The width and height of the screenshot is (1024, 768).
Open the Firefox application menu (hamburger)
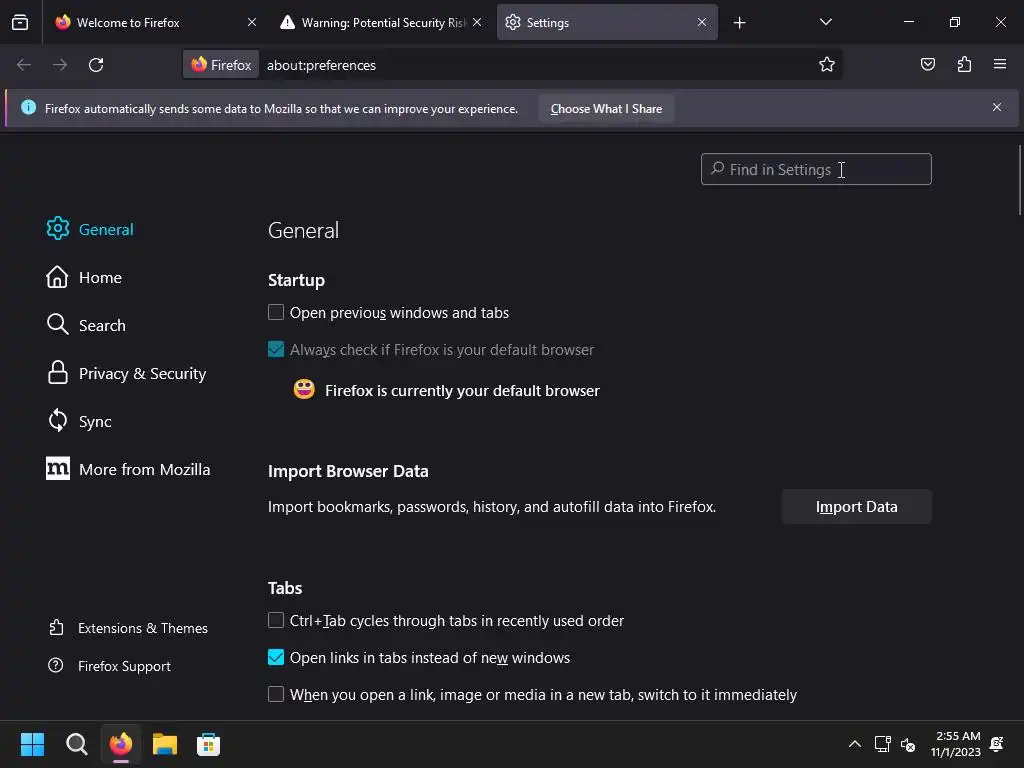1000,65
